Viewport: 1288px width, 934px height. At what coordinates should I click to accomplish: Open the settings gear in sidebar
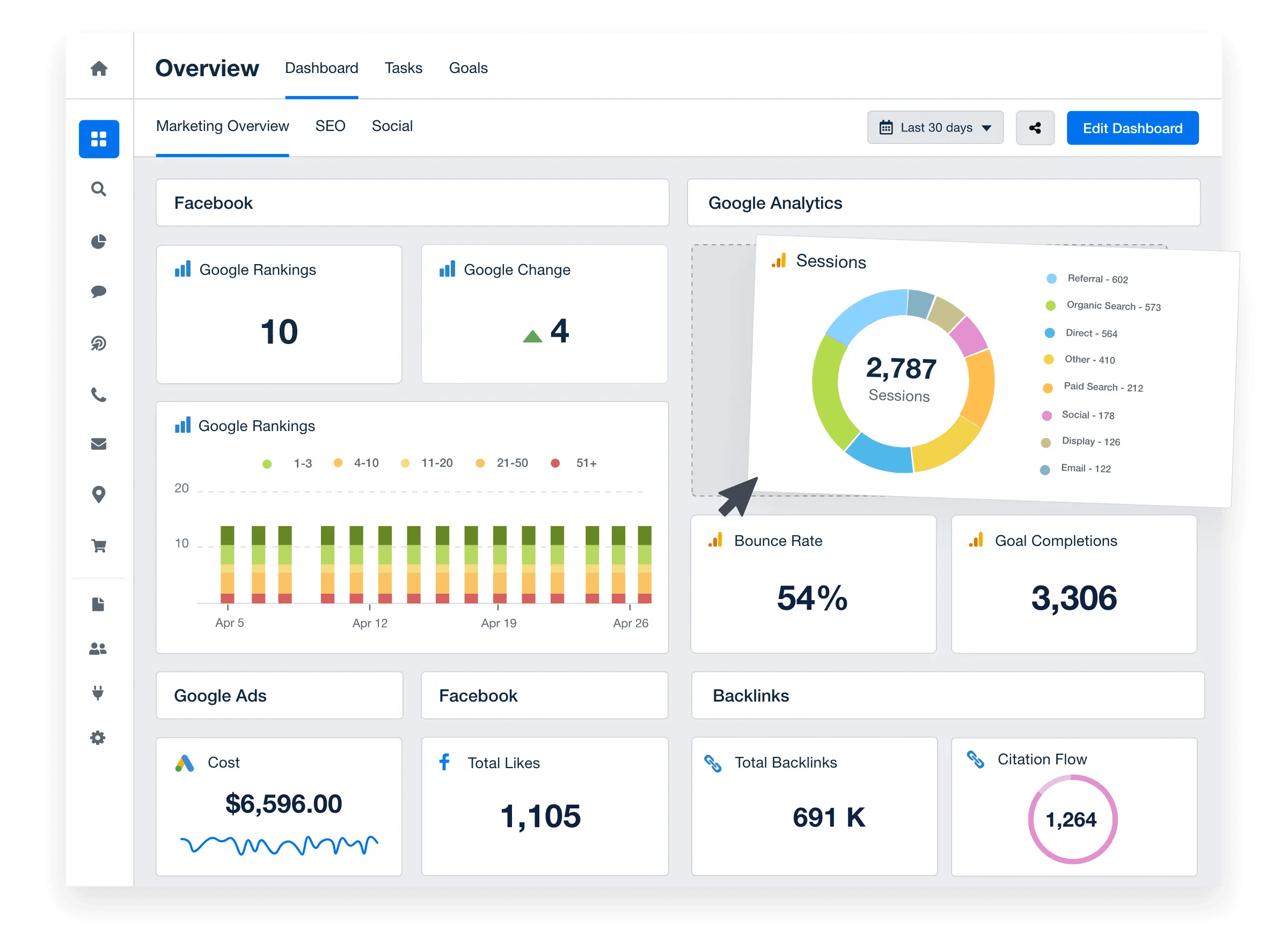[x=98, y=738]
